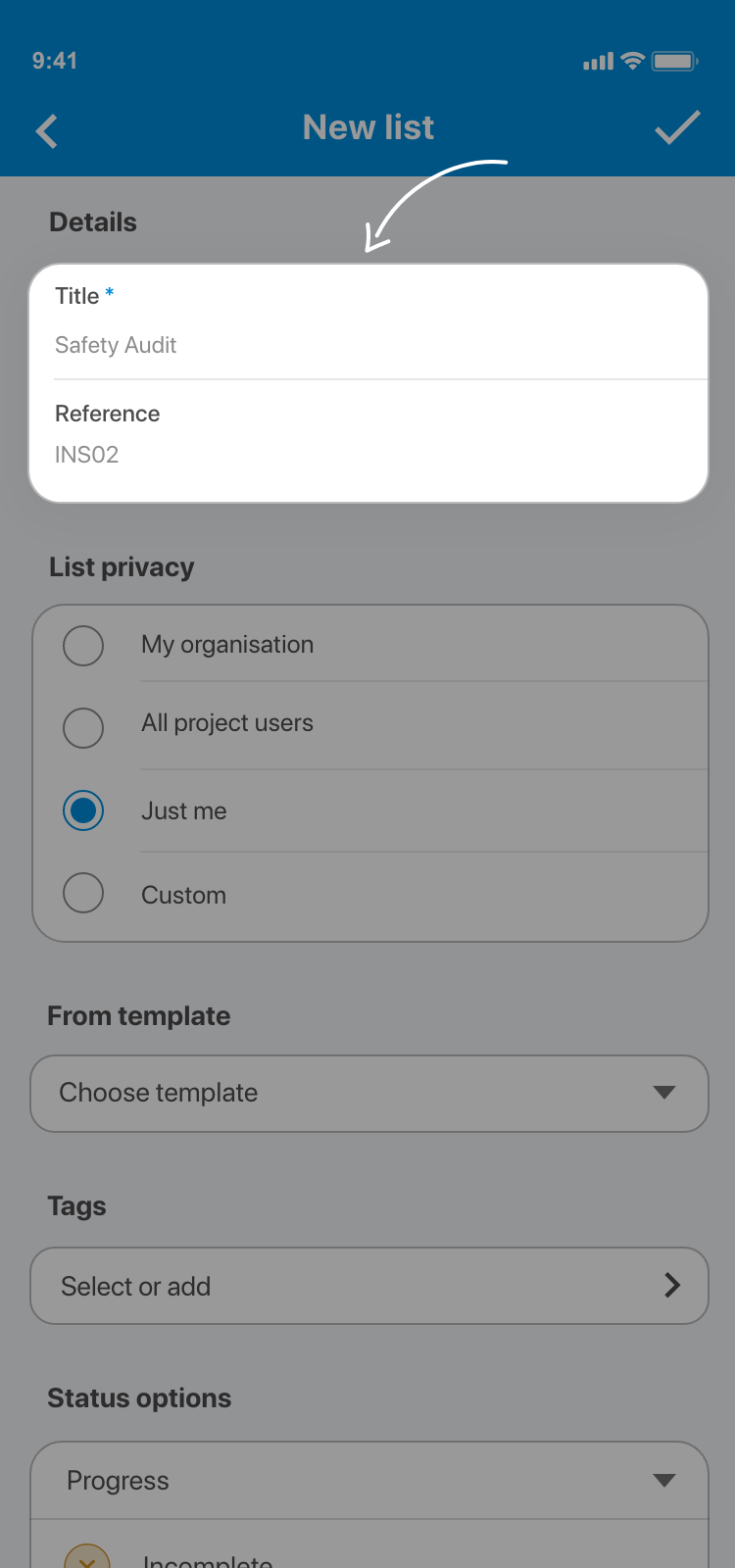The image size is (735, 1568).
Task: Tap the Progress dropdown triangle icon
Action: point(664,1480)
